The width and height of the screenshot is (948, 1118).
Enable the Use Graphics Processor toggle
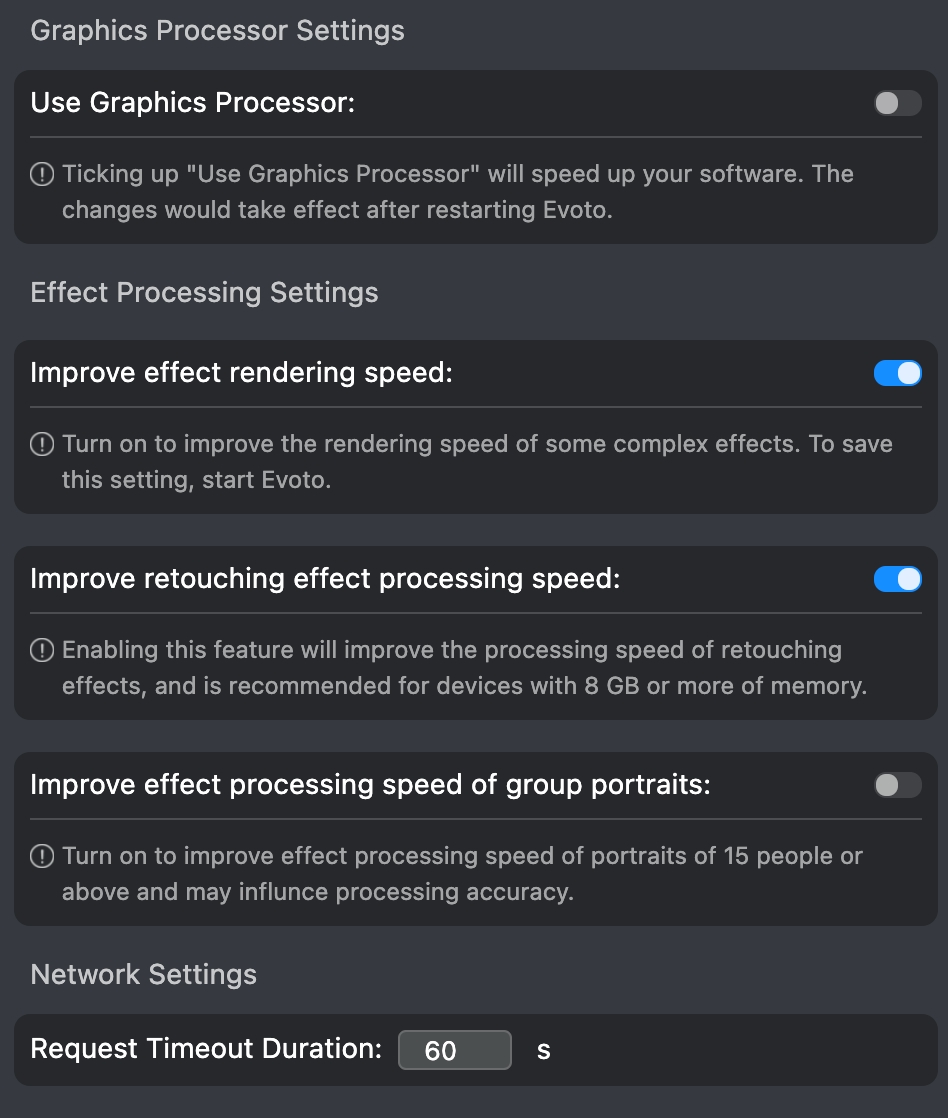(x=897, y=103)
